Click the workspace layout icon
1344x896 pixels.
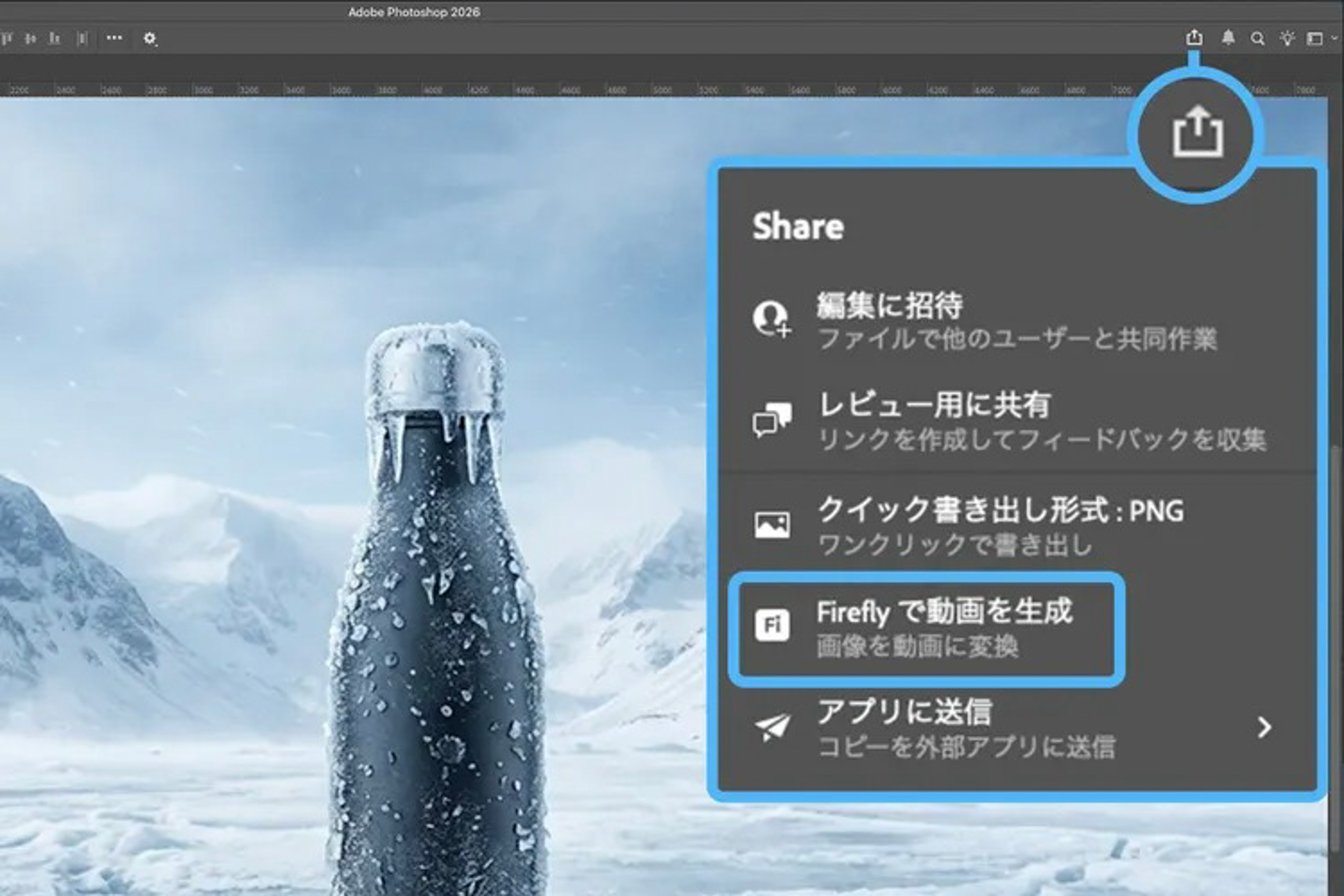click(x=1316, y=39)
